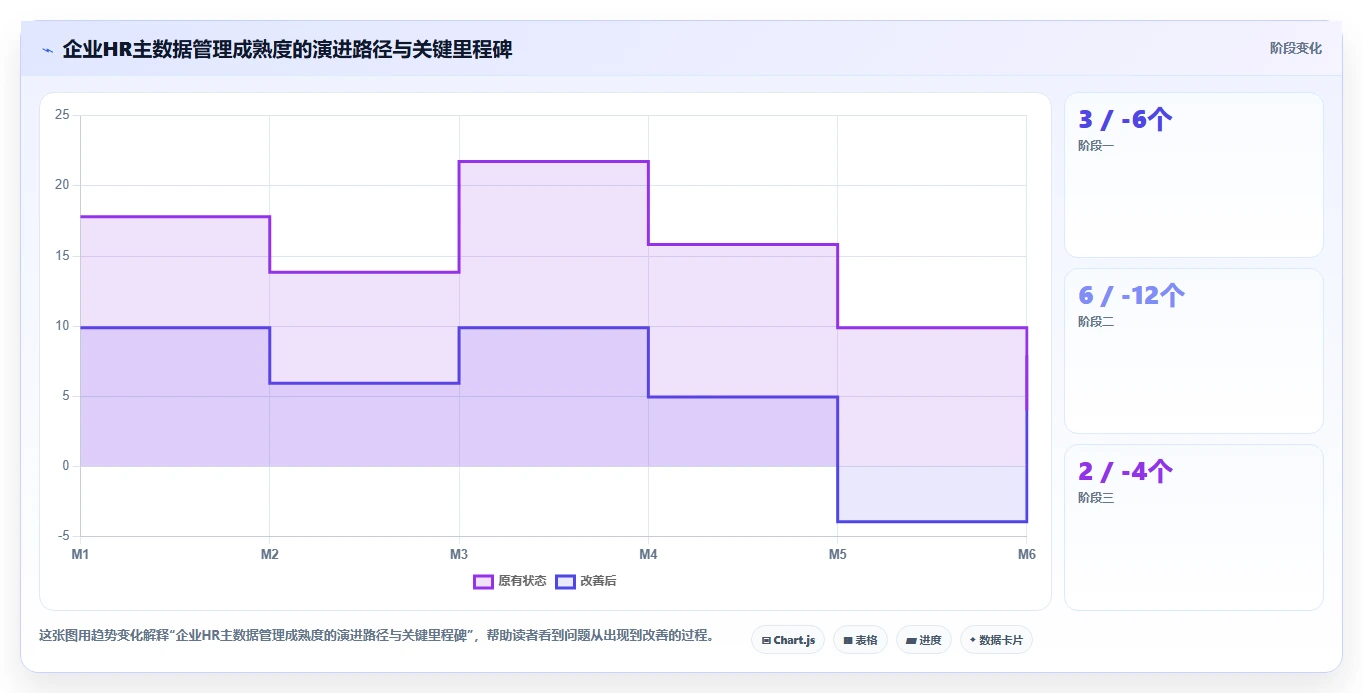This screenshot has height=693, width=1363.
Task: Click the M2 x-axis label
Action: (269, 554)
